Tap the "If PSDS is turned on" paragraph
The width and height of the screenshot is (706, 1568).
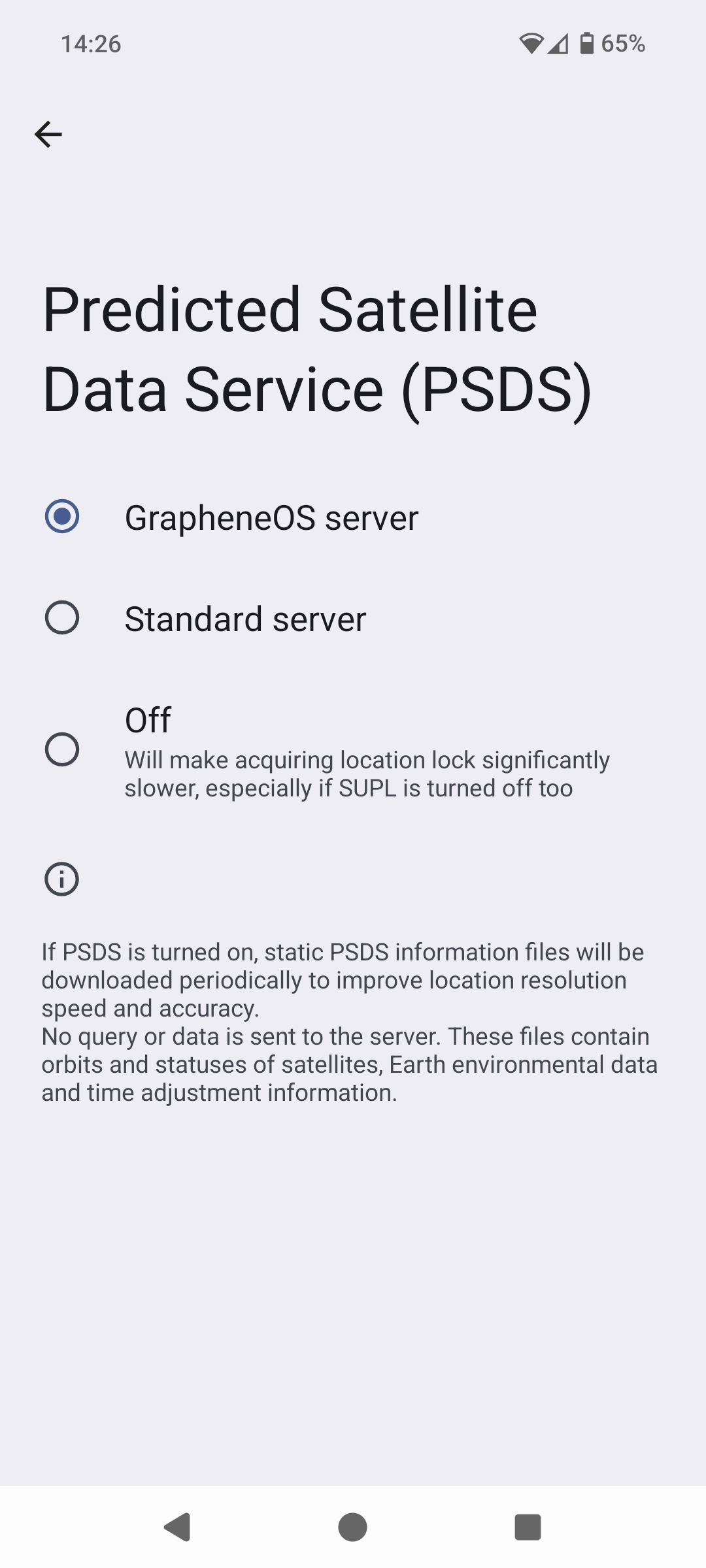click(x=343, y=980)
